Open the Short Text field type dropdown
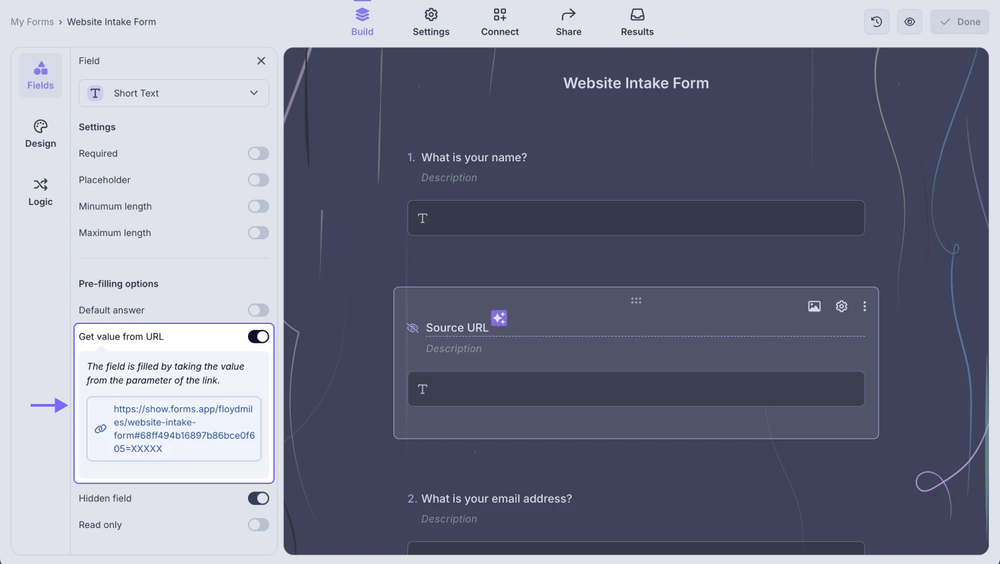The width and height of the screenshot is (1000, 564). tap(174, 93)
